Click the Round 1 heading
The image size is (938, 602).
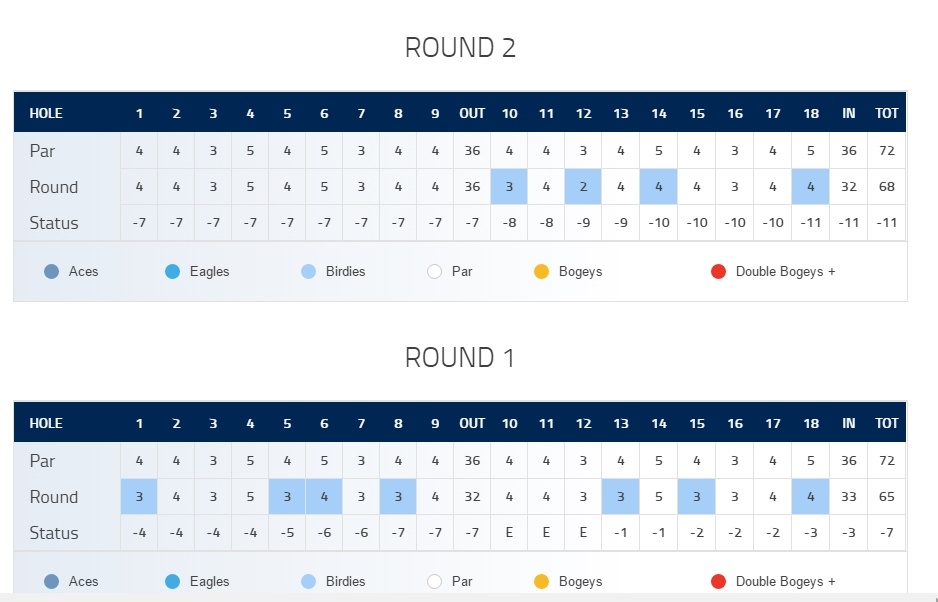click(x=460, y=358)
